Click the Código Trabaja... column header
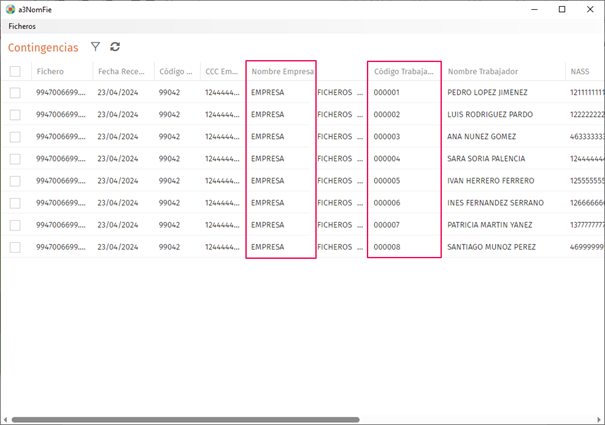Screen dimensions: 605x425 [x=404, y=71]
